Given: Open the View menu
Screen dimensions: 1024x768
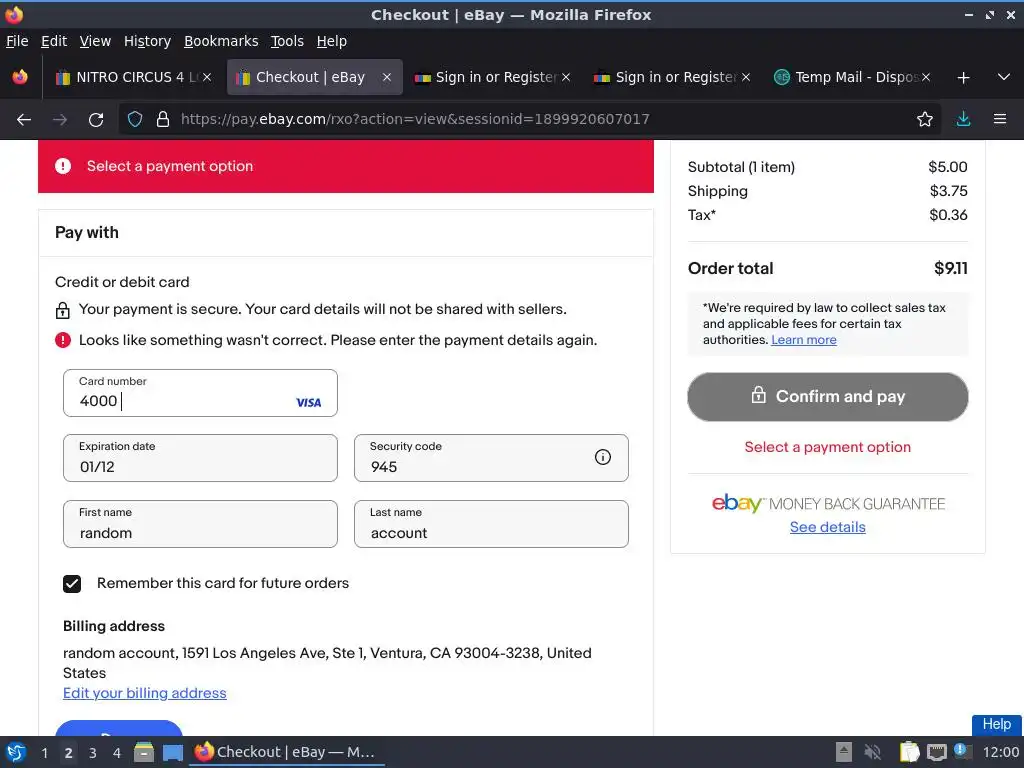Looking at the screenshot, I should tap(95, 41).
